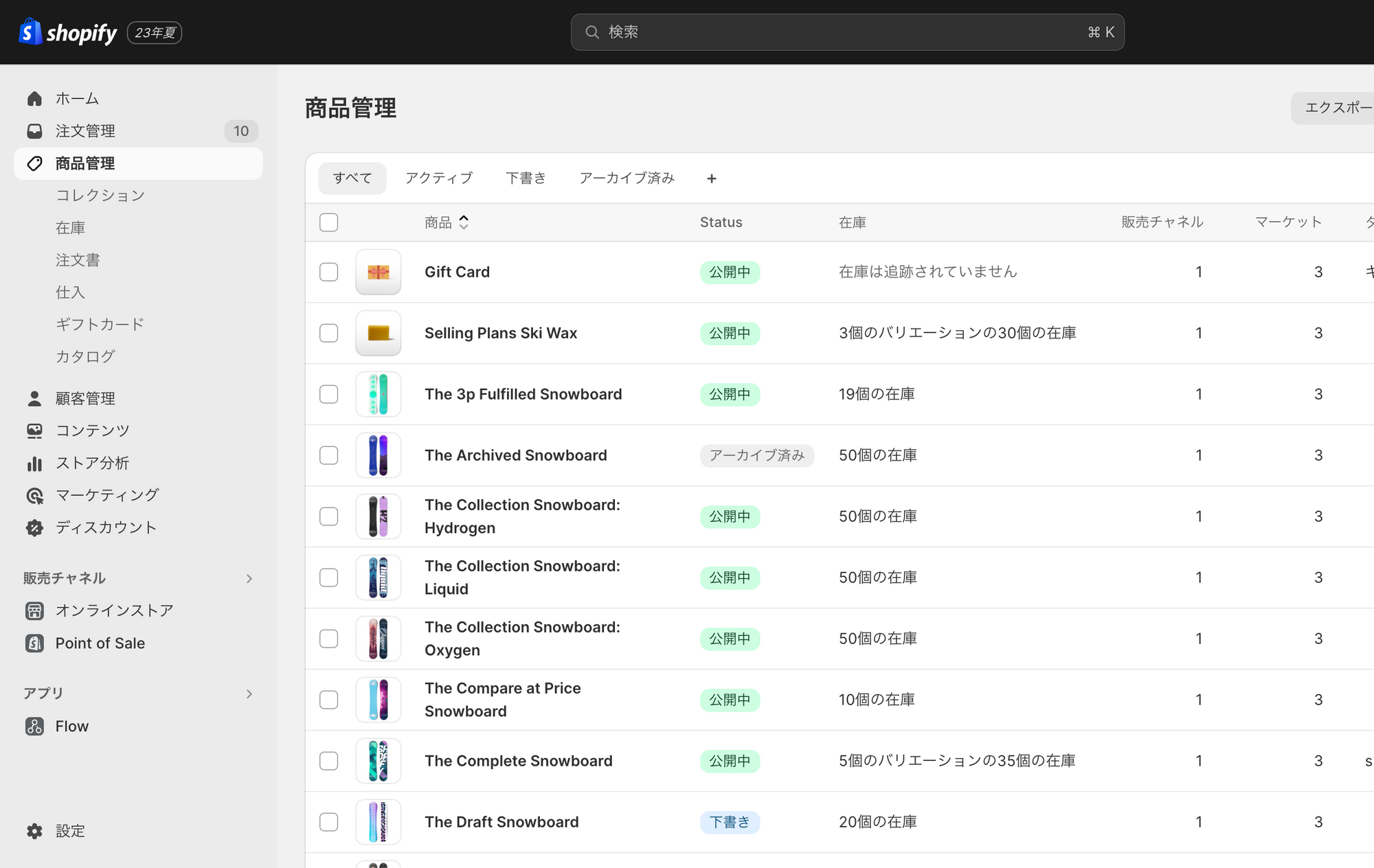The height and width of the screenshot is (868, 1374).
Task: Click the 23年夏 edition badge
Action: 155,33
